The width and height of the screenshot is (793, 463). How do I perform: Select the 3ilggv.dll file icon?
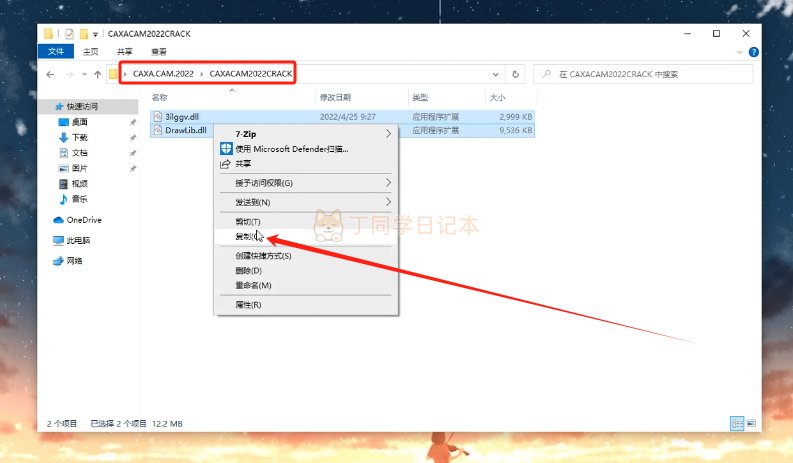pos(158,117)
